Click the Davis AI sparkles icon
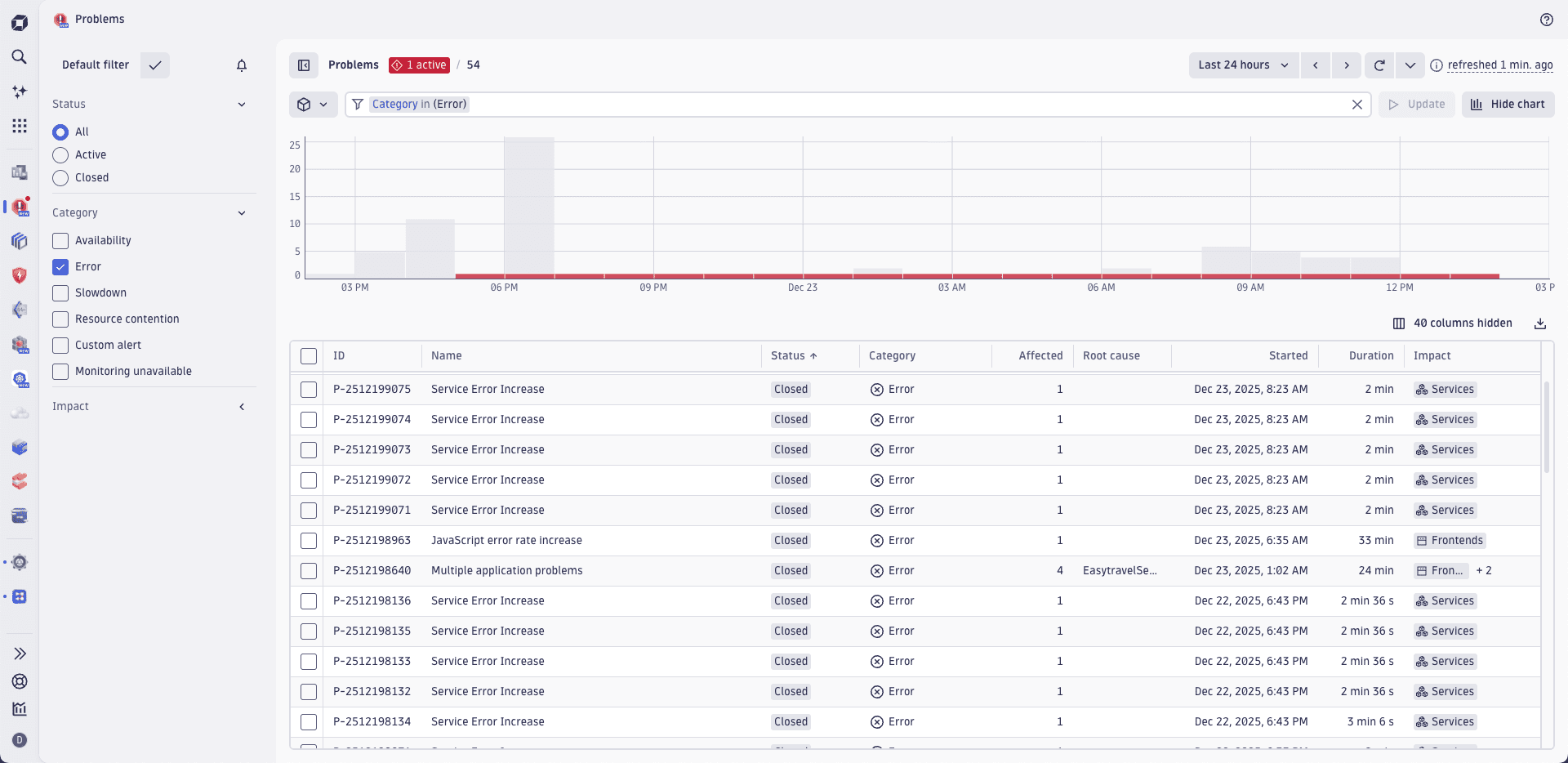 [x=20, y=91]
